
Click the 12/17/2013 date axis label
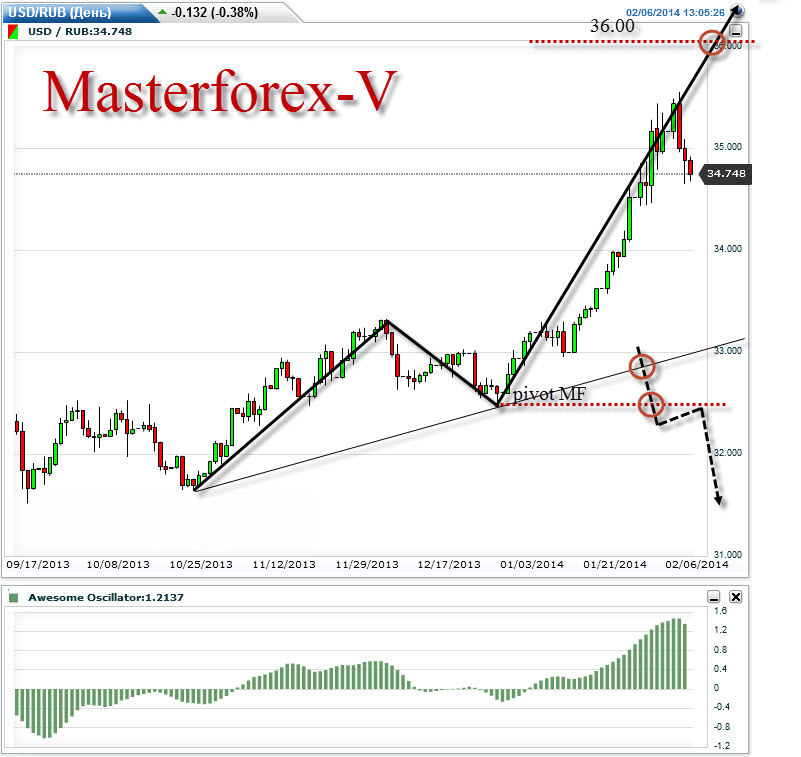449,564
